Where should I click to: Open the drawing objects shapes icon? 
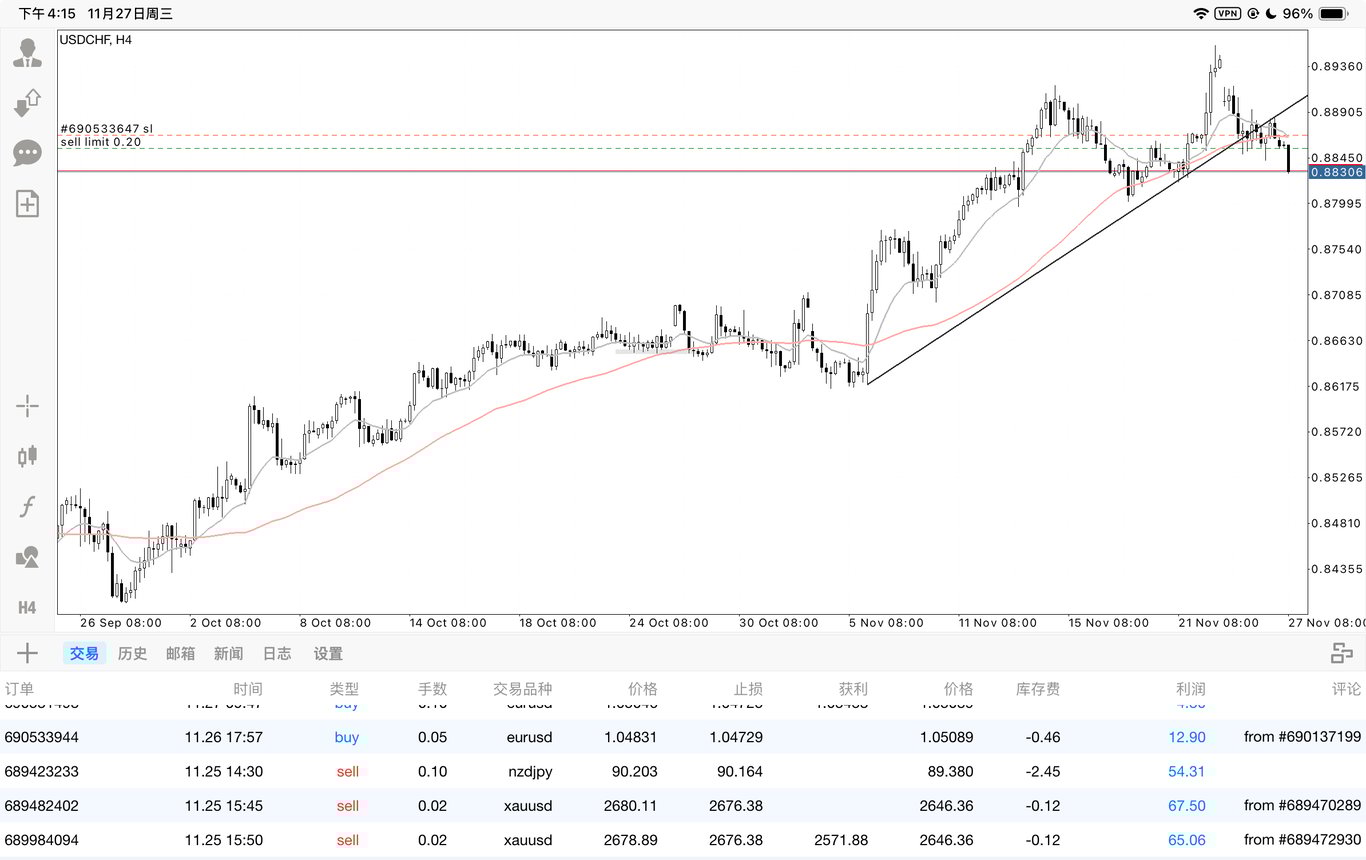27,558
